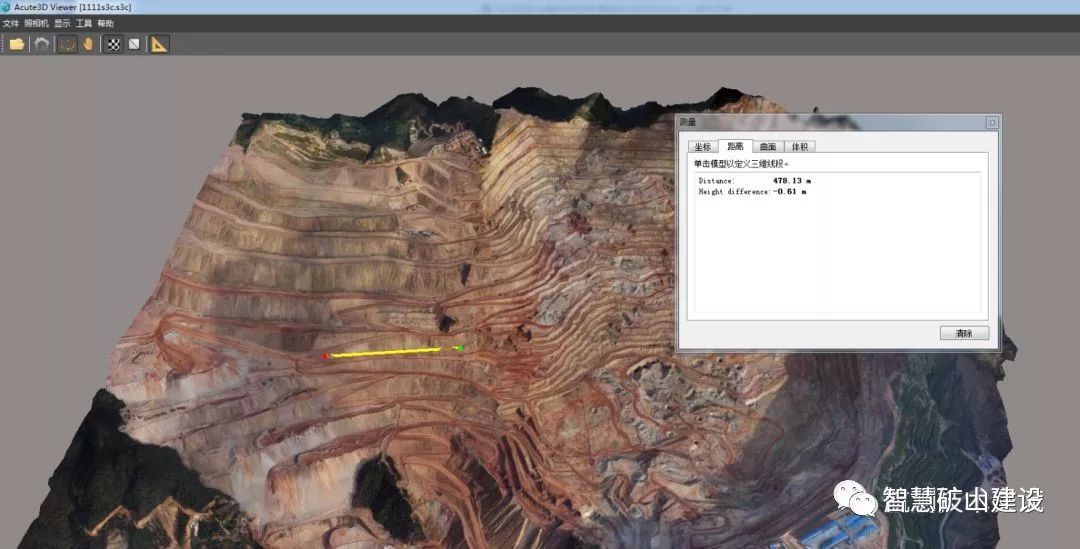
Task: Open the 工具 (Tools) menu
Action: point(84,23)
